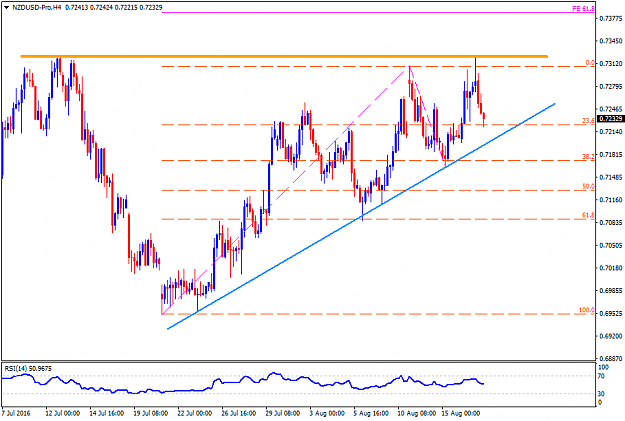Click the 0.0 Fibonacci level label
Screen dimensions: 625x421
[590, 63]
